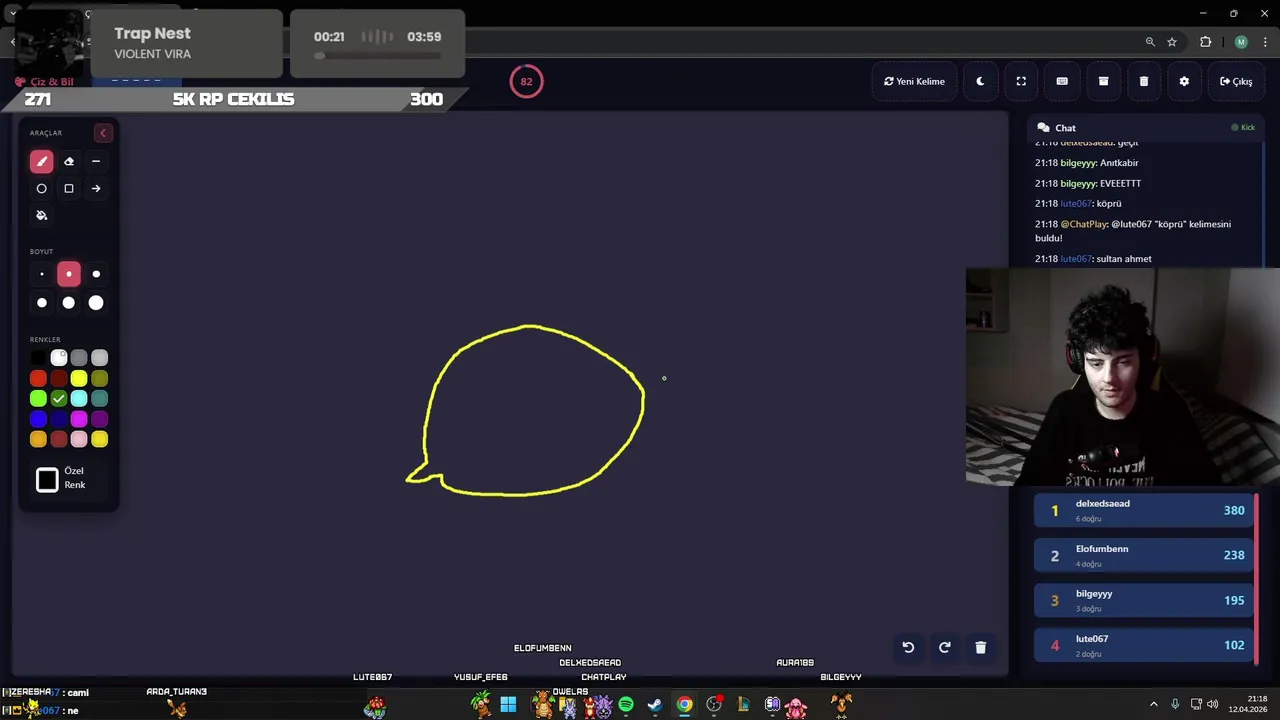Select the magenta color swatch
The width and height of the screenshot is (1280, 720).
click(79, 419)
